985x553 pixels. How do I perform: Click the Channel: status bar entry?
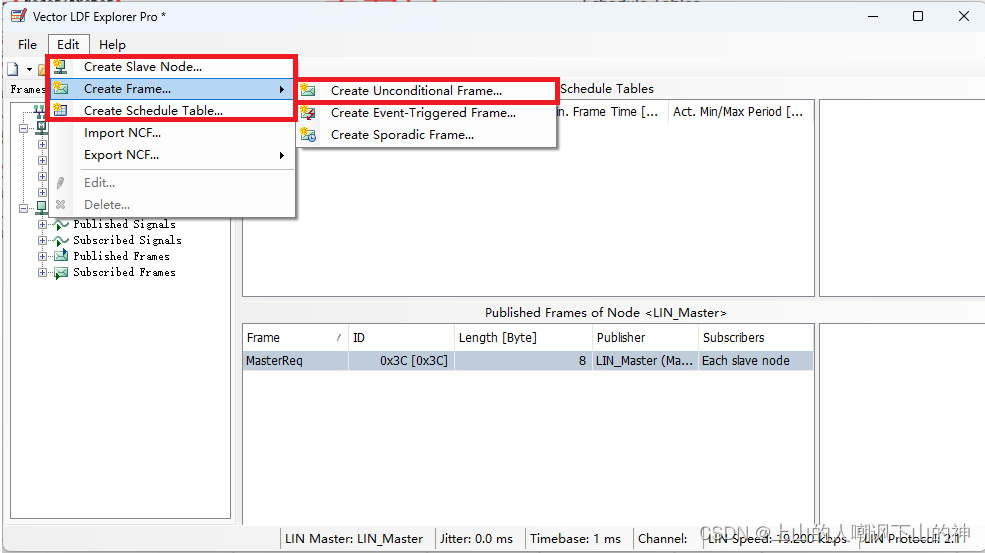663,539
